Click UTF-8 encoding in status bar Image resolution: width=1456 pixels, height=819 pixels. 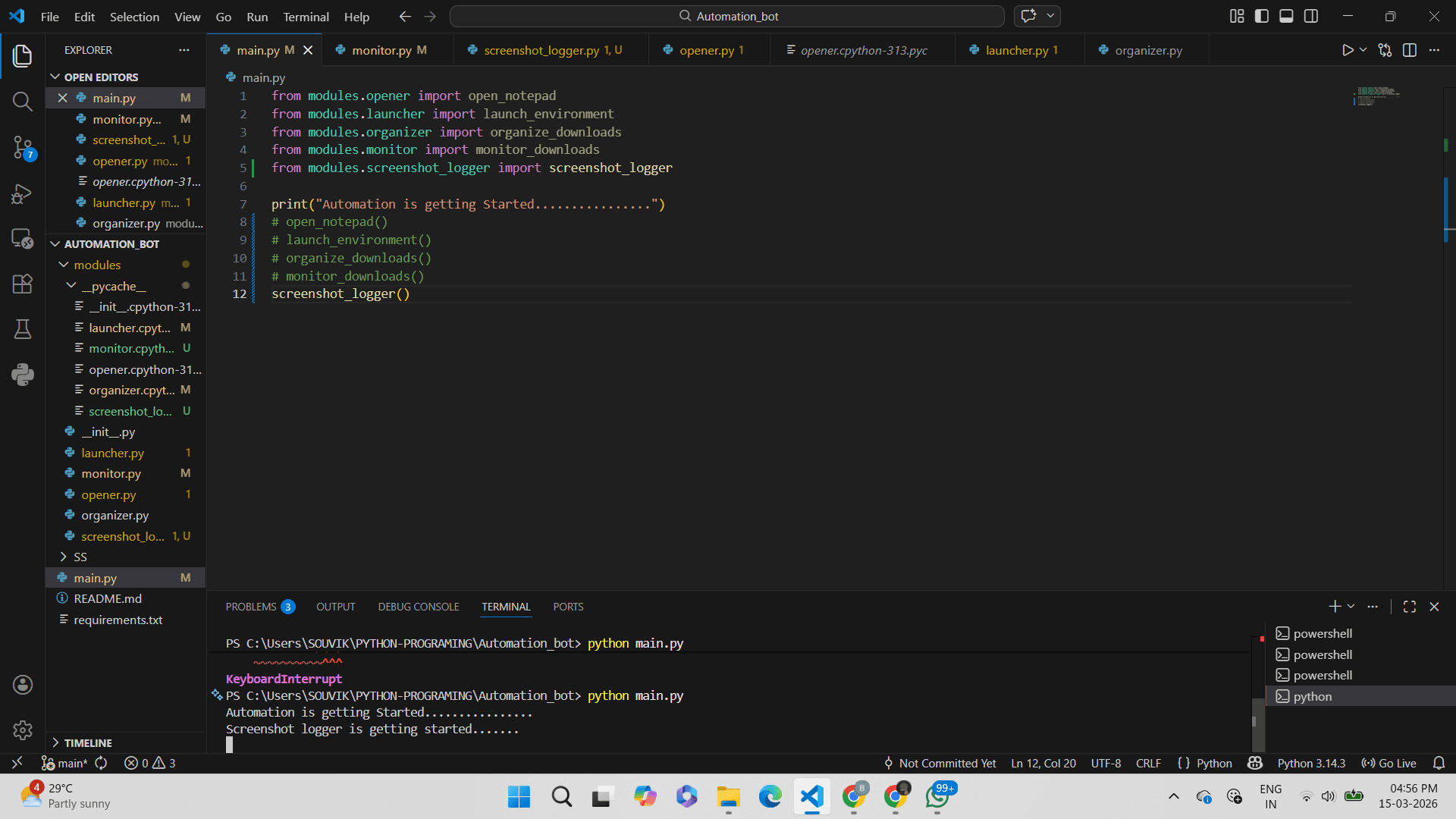tap(1106, 763)
